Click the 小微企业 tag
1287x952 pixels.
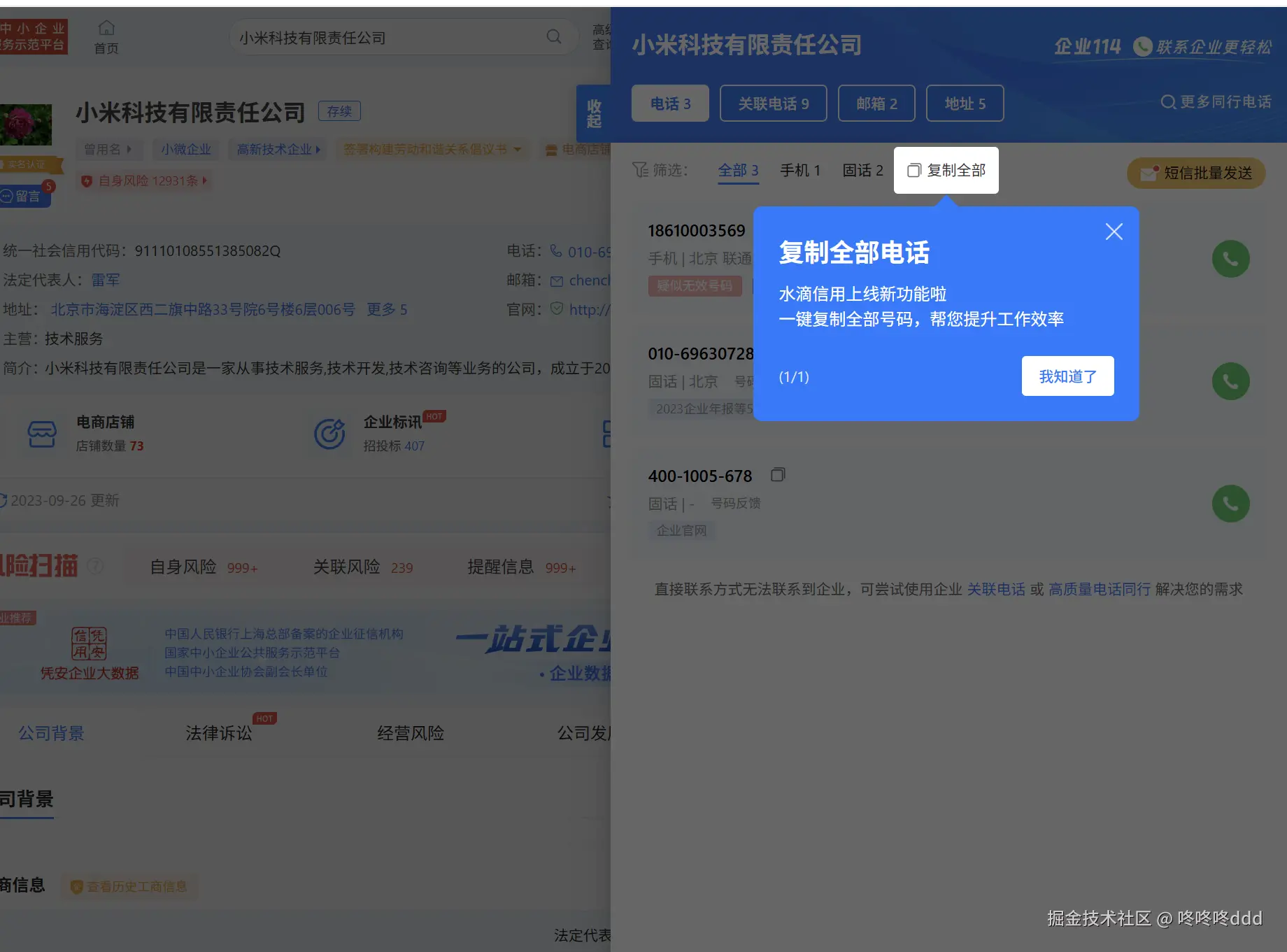pyautogui.click(x=186, y=149)
